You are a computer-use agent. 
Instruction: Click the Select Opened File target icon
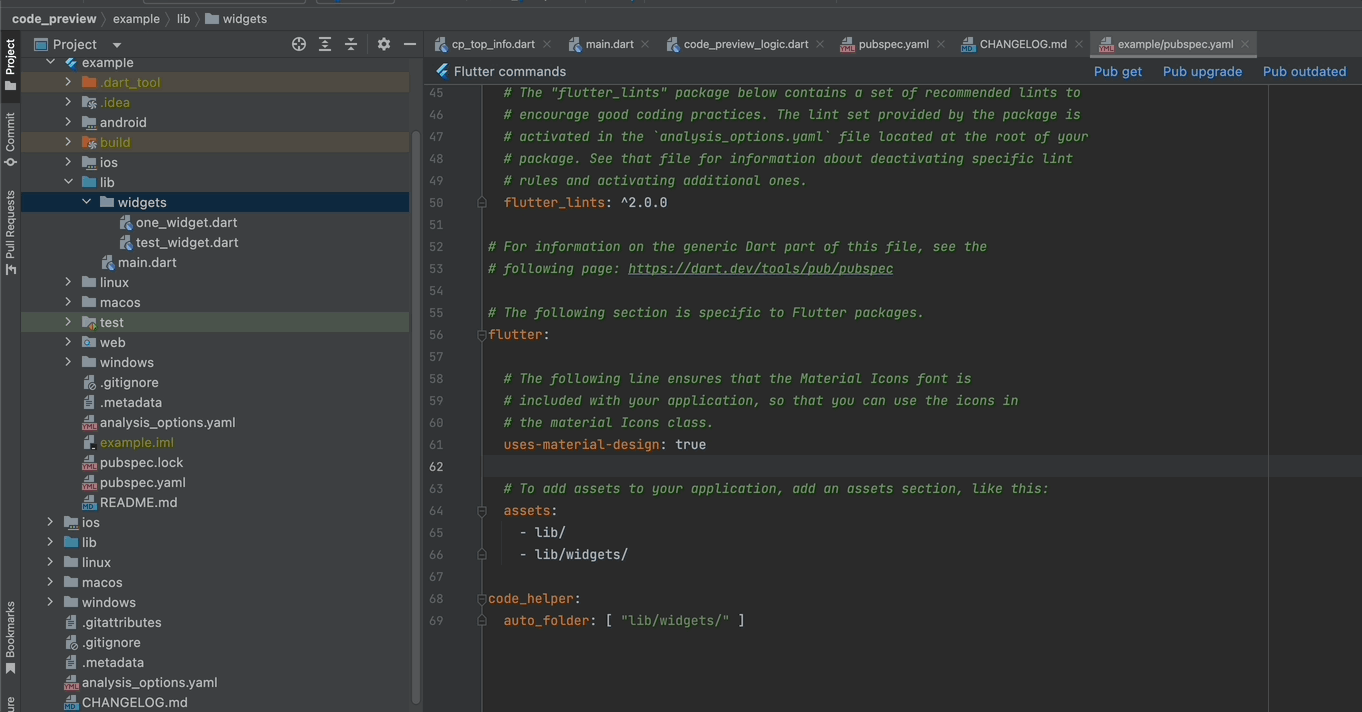click(298, 44)
